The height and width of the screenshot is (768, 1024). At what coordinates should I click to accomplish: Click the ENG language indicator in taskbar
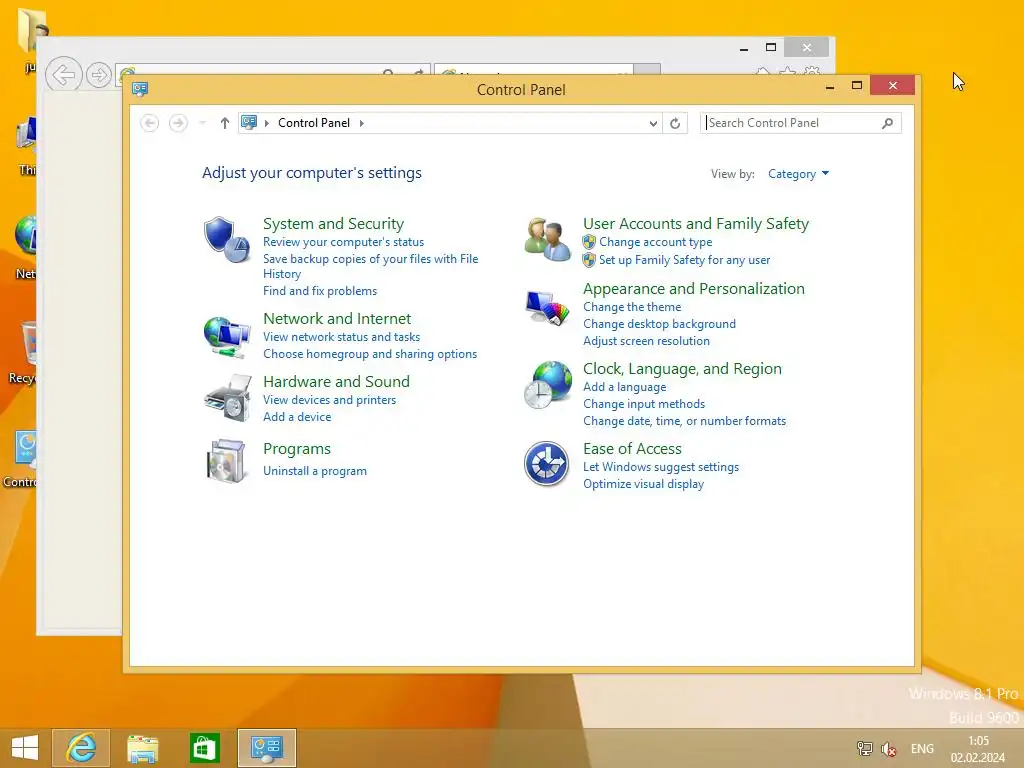pyautogui.click(x=922, y=748)
